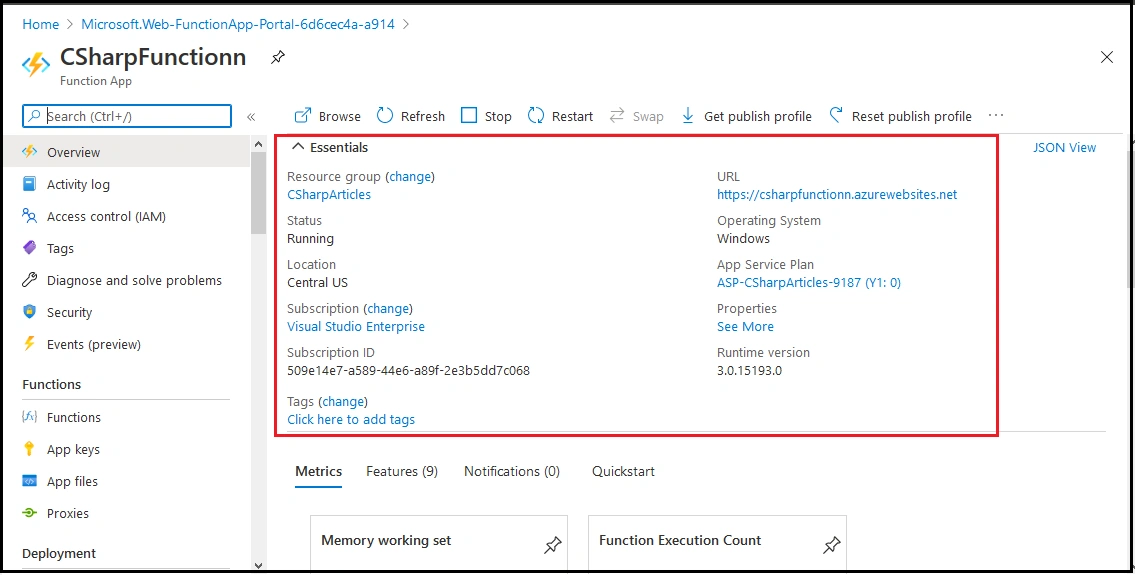Open the more commands ellipsis
Image resolution: width=1135 pixels, height=575 pixels.
point(996,115)
